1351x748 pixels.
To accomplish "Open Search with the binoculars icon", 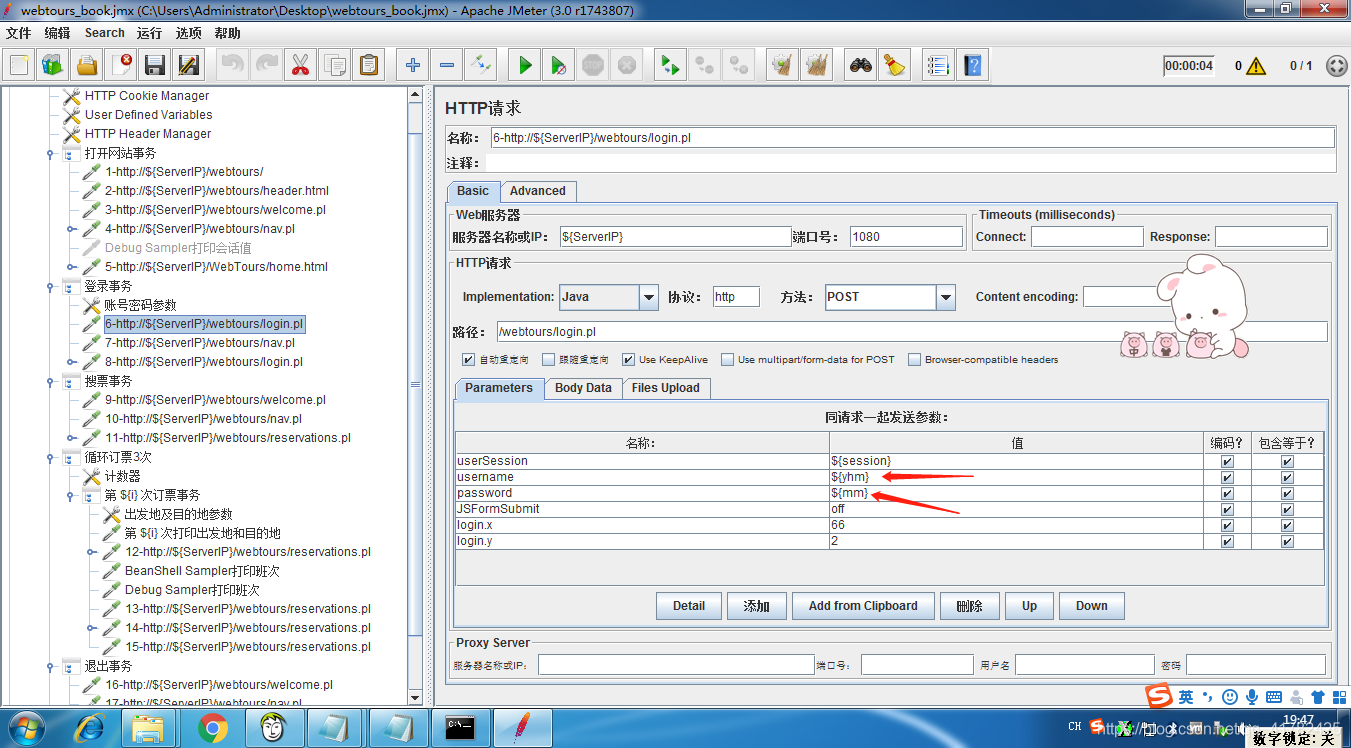I will coord(861,66).
